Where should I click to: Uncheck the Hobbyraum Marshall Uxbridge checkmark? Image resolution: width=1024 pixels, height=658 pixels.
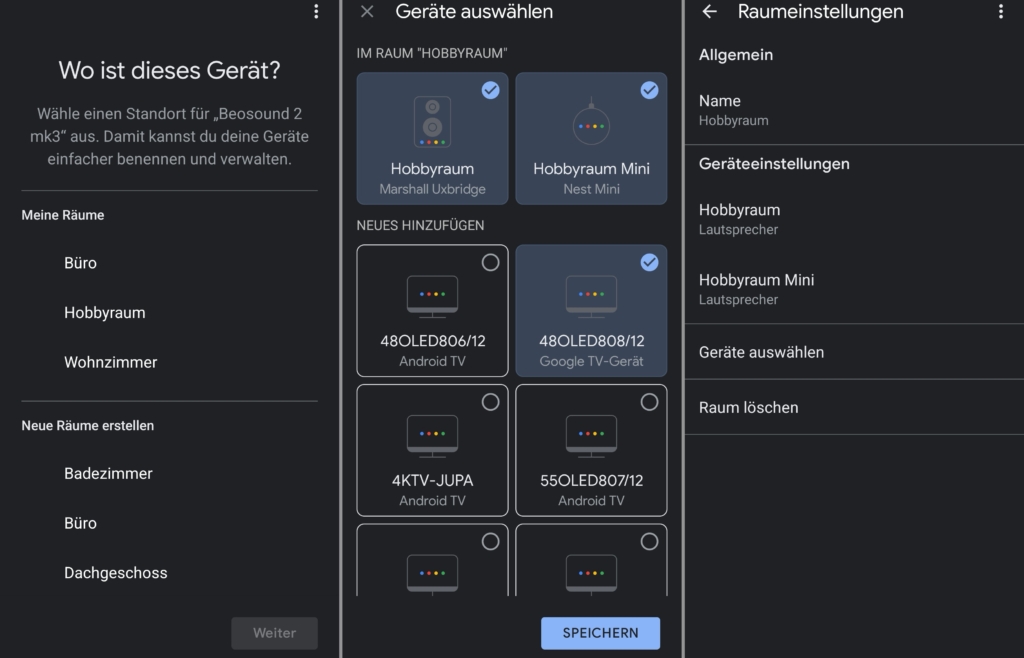tap(490, 90)
